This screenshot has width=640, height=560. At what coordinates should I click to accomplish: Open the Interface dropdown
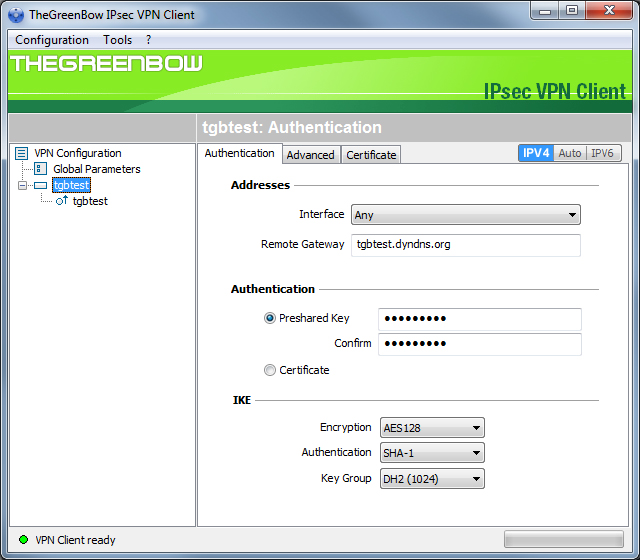coord(466,215)
